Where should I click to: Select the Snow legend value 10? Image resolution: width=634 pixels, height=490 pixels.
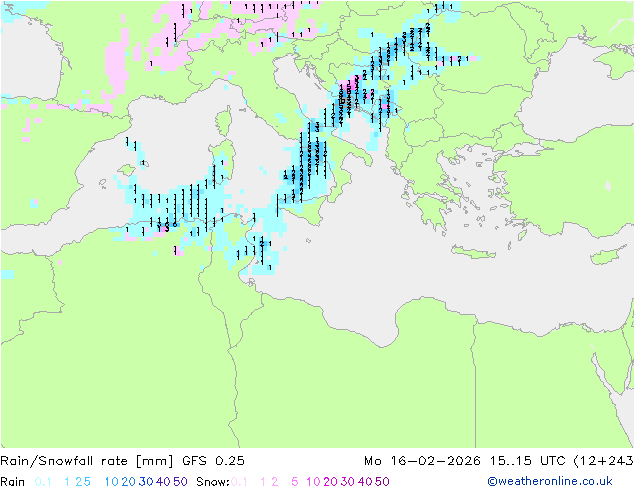pyautogui.click(x=313, y=482)
